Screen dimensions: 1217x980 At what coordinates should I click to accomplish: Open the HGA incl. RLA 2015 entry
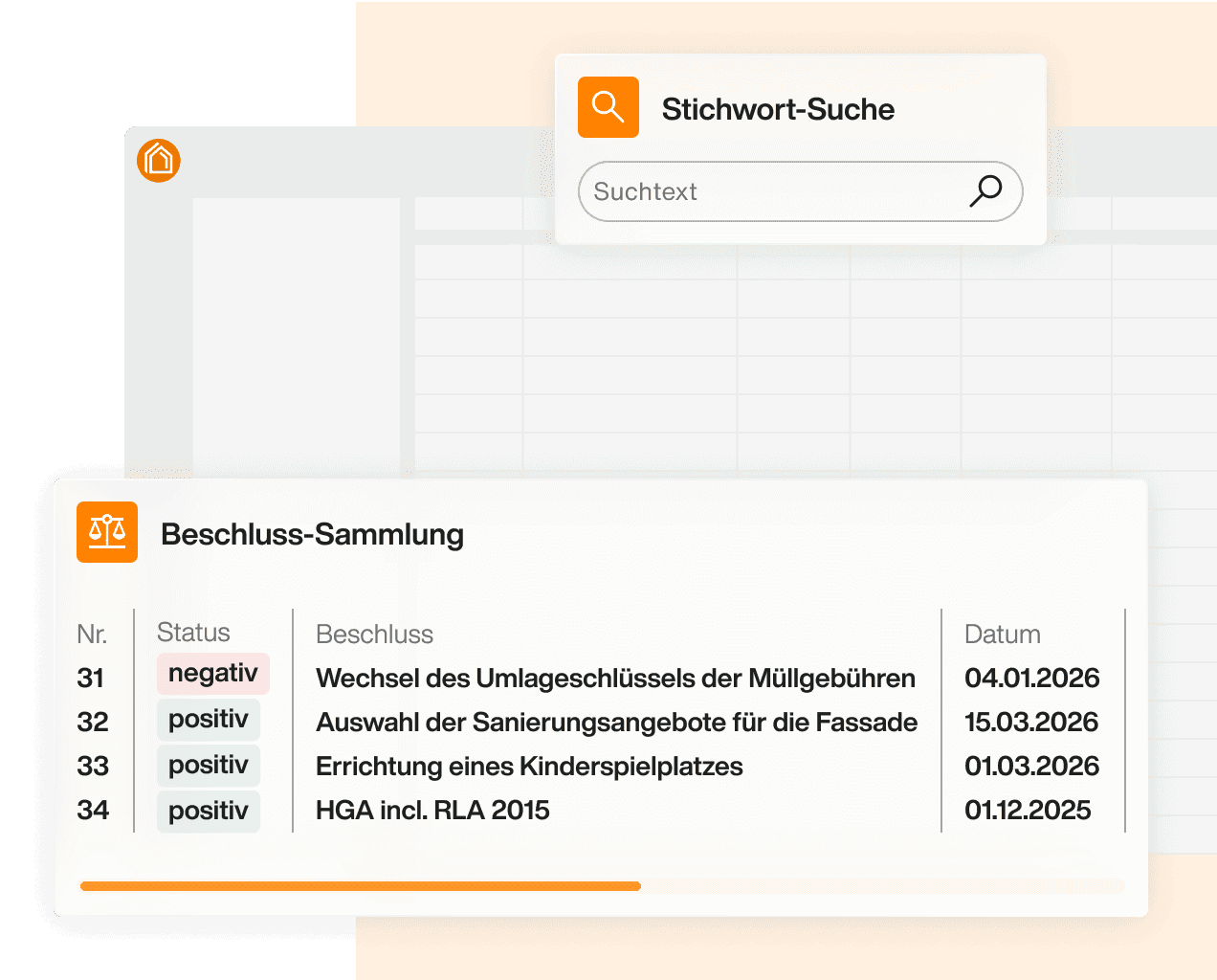tap(432, 811)
